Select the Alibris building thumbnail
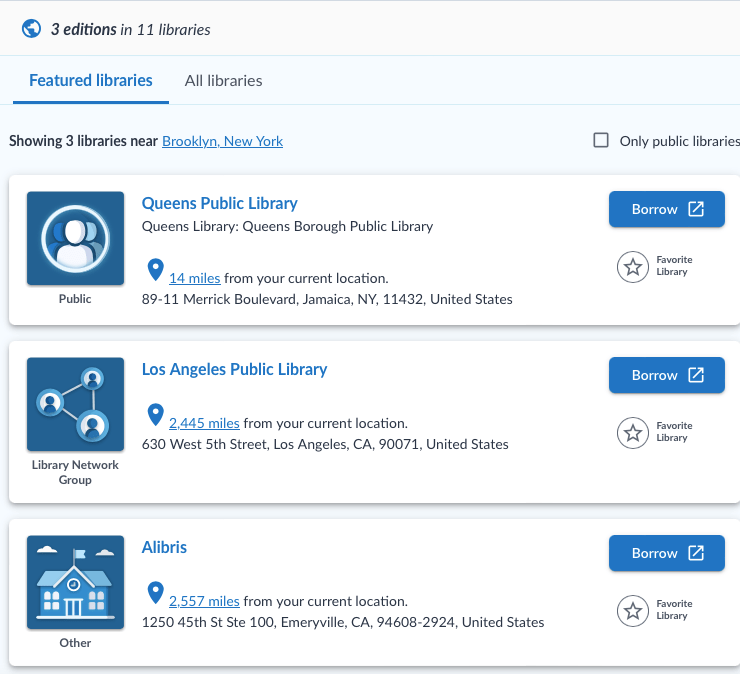 tap(76, 582)
